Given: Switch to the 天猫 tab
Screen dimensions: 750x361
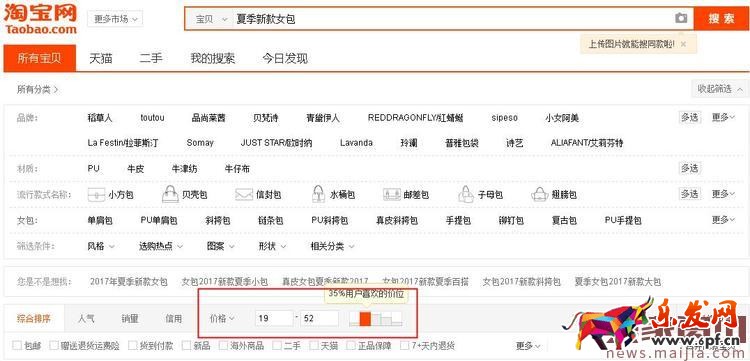Looking at the screenshot, I should click(x=101, y=58).
